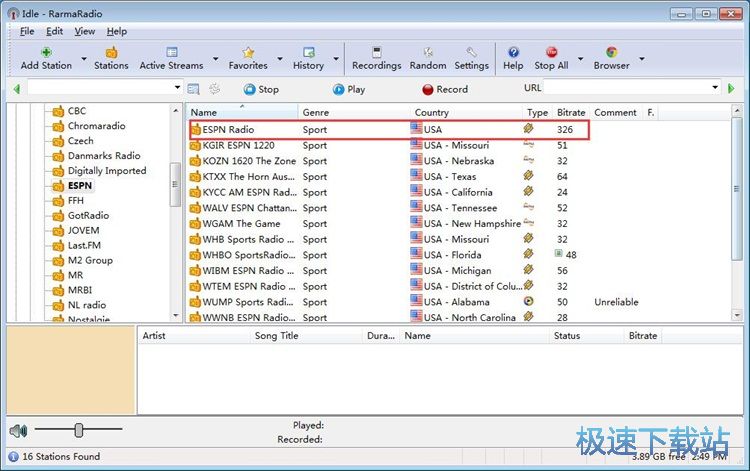Adjust the volume slider handle
Image resolution: width=750 pixels, height=471 pixels.
click(79, 430)
